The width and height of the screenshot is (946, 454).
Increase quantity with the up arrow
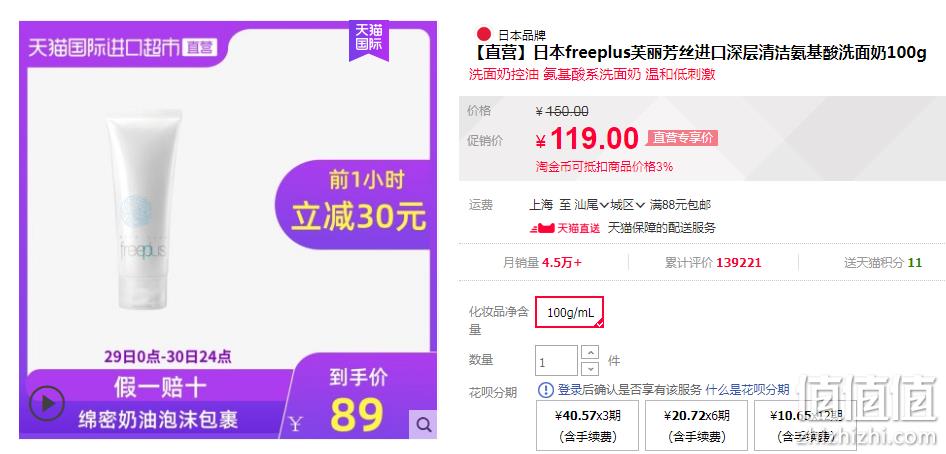coord(591,353)
